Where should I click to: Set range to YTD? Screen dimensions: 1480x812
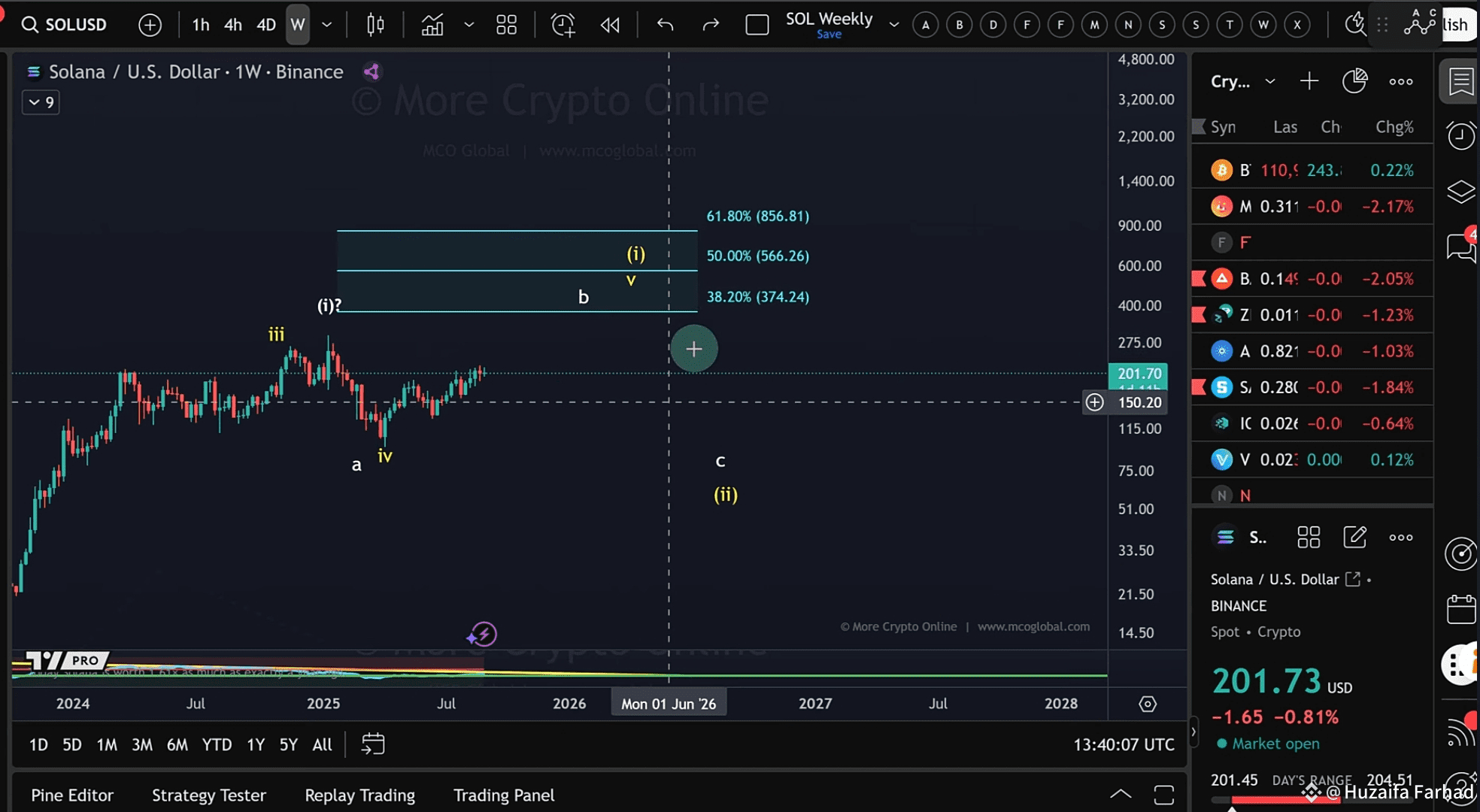(217, 744)
